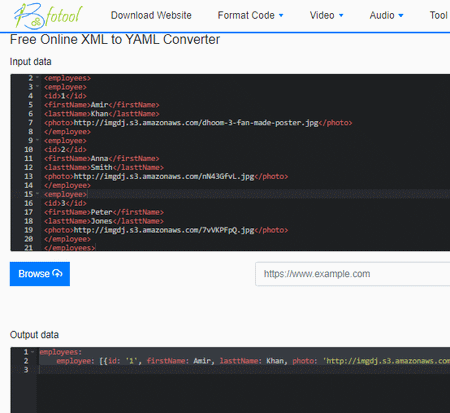The image size is (450, 413).
Task: Focus the https://www.example.com URL field
Action: (x=353, y=274)
